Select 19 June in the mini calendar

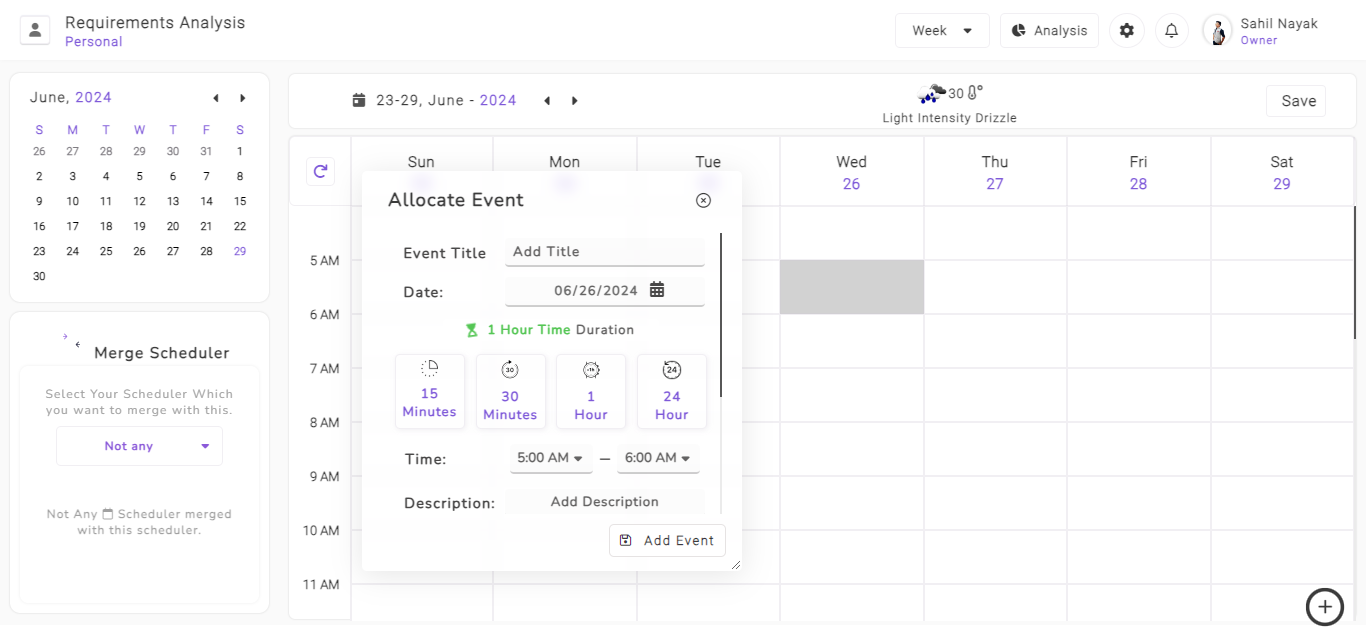(139, 226)
